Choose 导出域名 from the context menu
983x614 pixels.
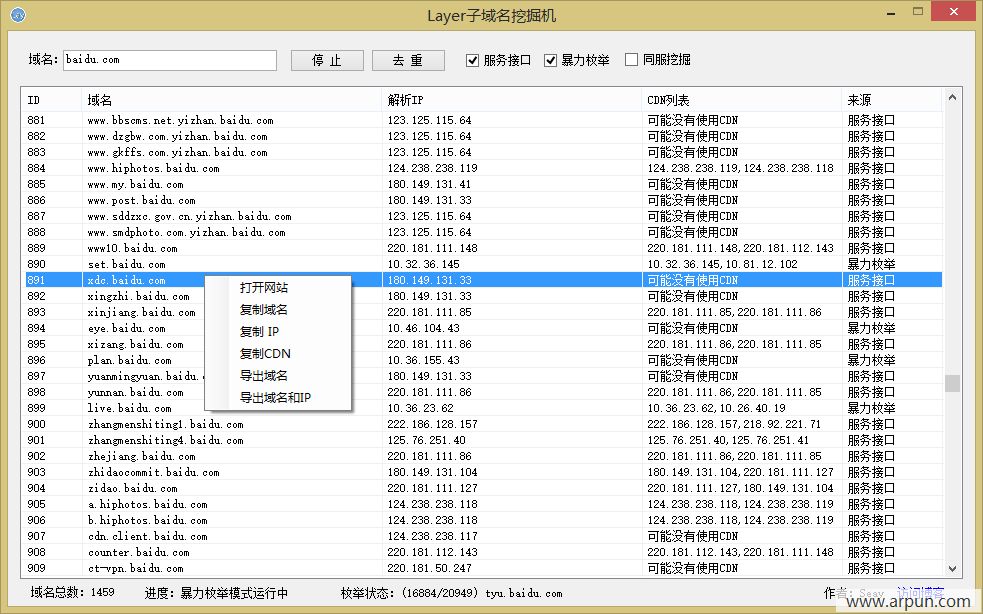click(x=264, y=376)
